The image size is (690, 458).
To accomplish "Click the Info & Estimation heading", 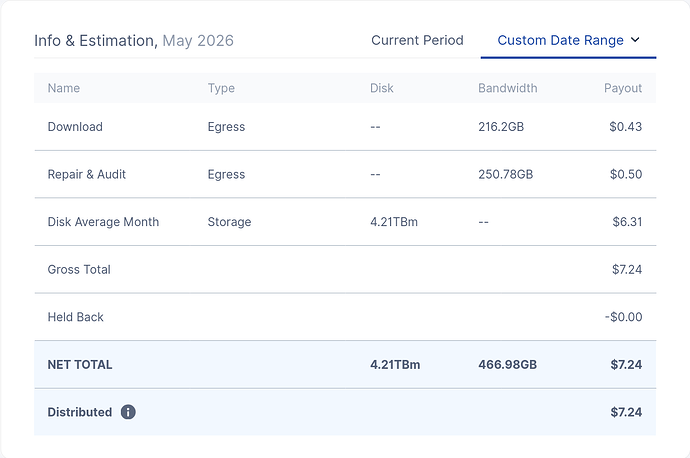I will (x=96, y=40).
